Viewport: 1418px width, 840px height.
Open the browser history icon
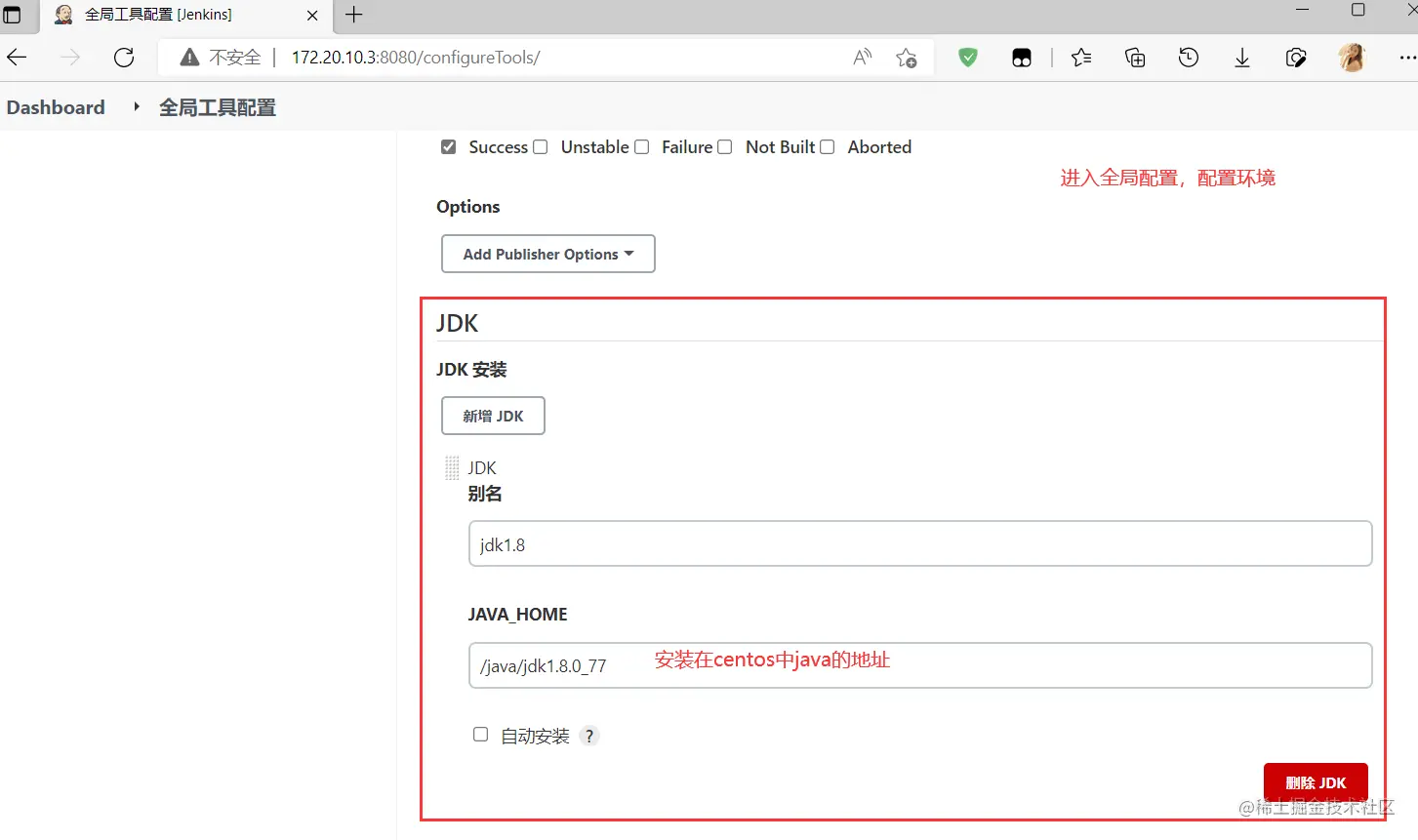[1189, 58]
